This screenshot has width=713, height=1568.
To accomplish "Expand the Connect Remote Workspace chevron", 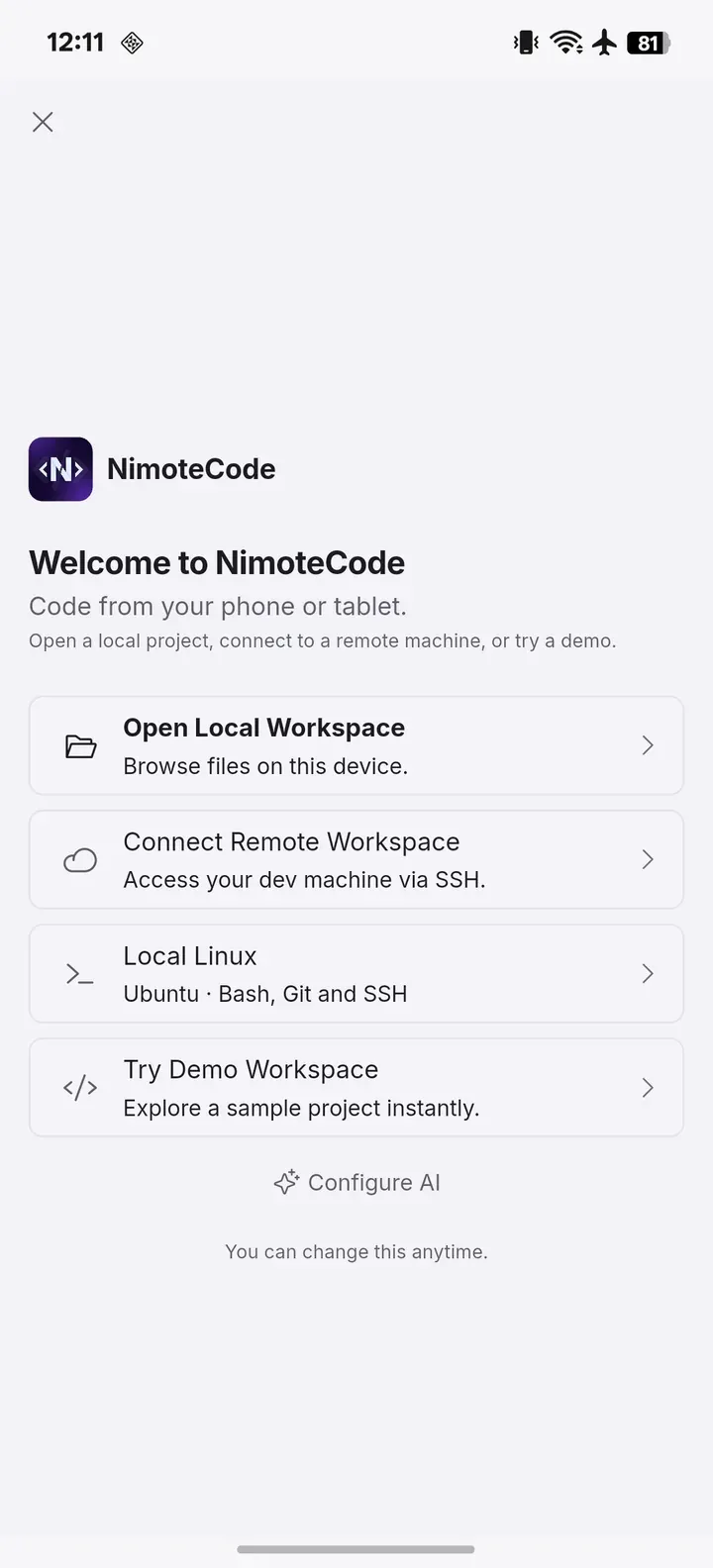I will (648, 859).
